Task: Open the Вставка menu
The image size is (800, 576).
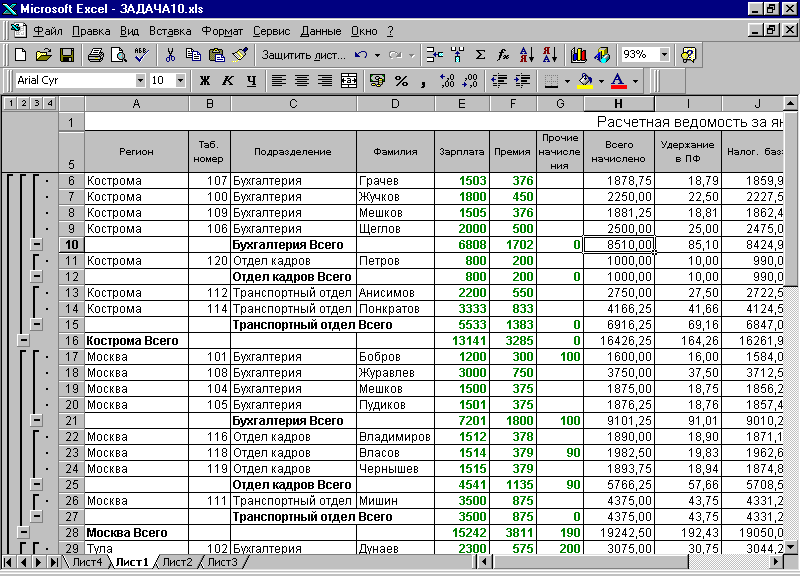Action: [170, 31]
